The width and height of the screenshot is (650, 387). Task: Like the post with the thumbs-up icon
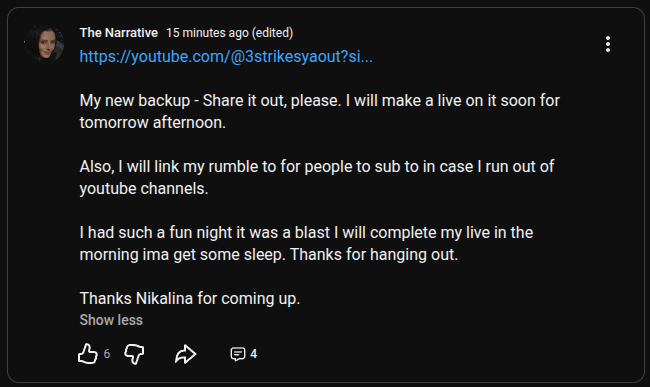(x=87, y=354)
